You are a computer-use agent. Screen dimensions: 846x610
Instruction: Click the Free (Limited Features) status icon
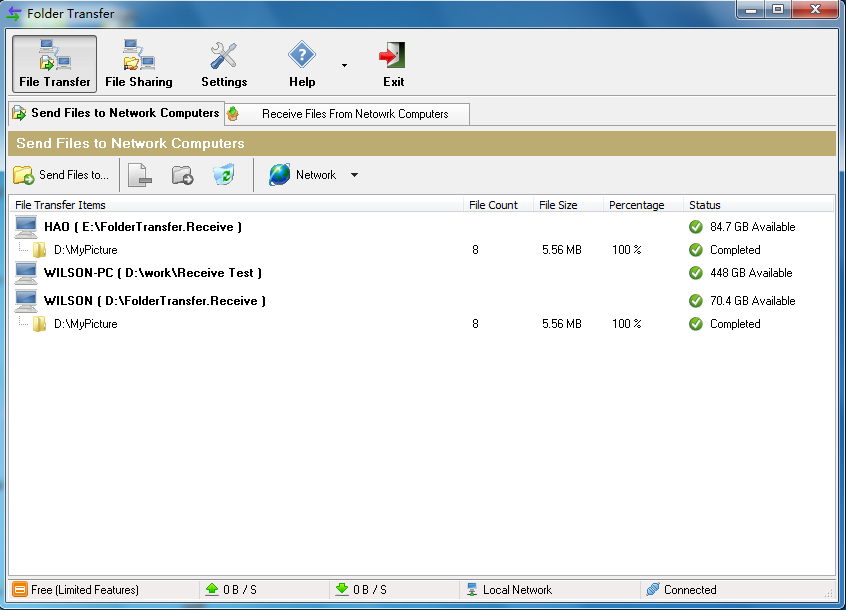pos(19,590)
